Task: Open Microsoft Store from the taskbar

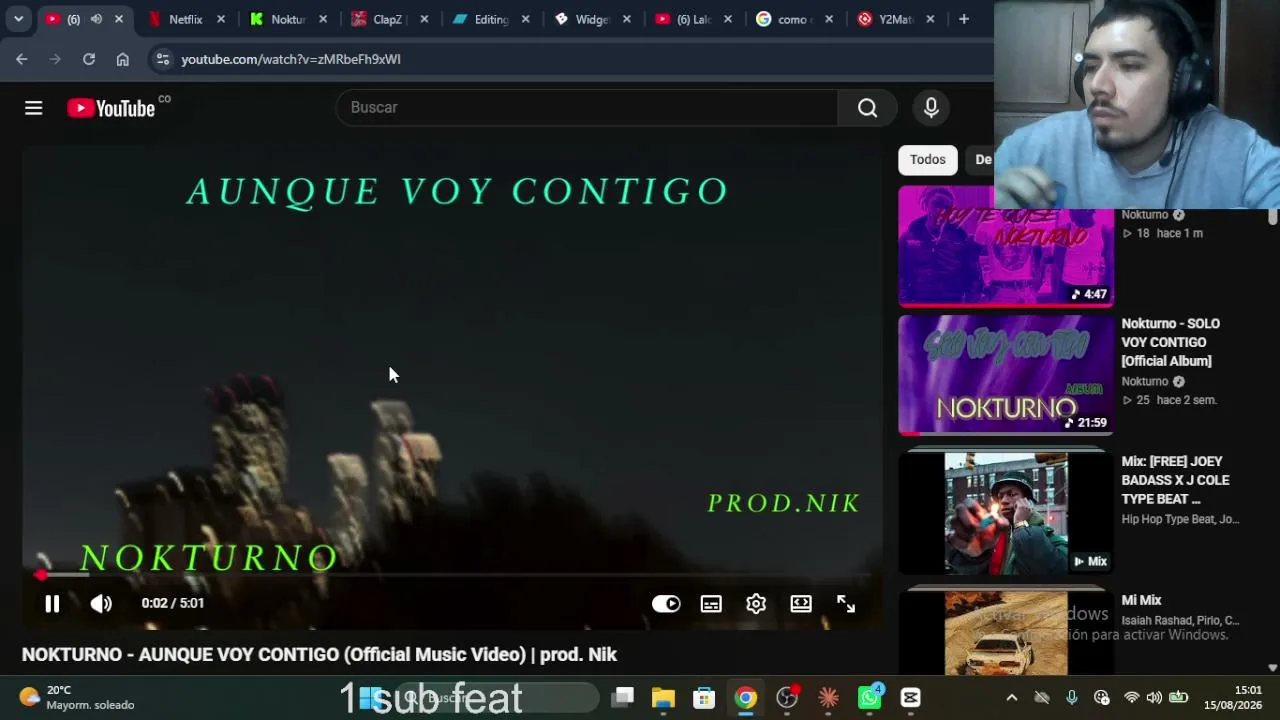Action: coord(704,697)
